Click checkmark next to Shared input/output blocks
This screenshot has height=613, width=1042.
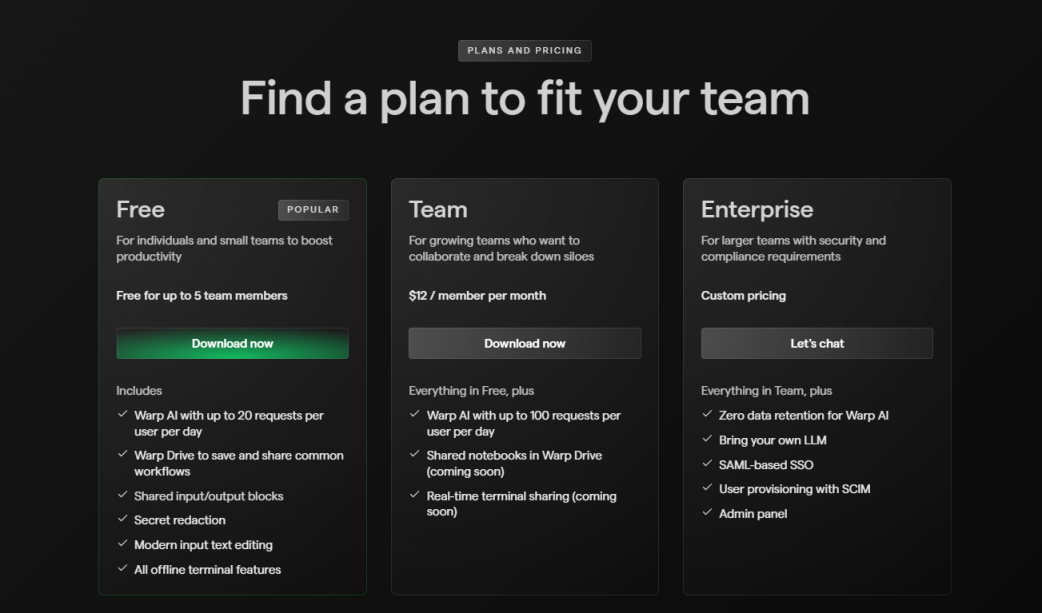[121, 496]
